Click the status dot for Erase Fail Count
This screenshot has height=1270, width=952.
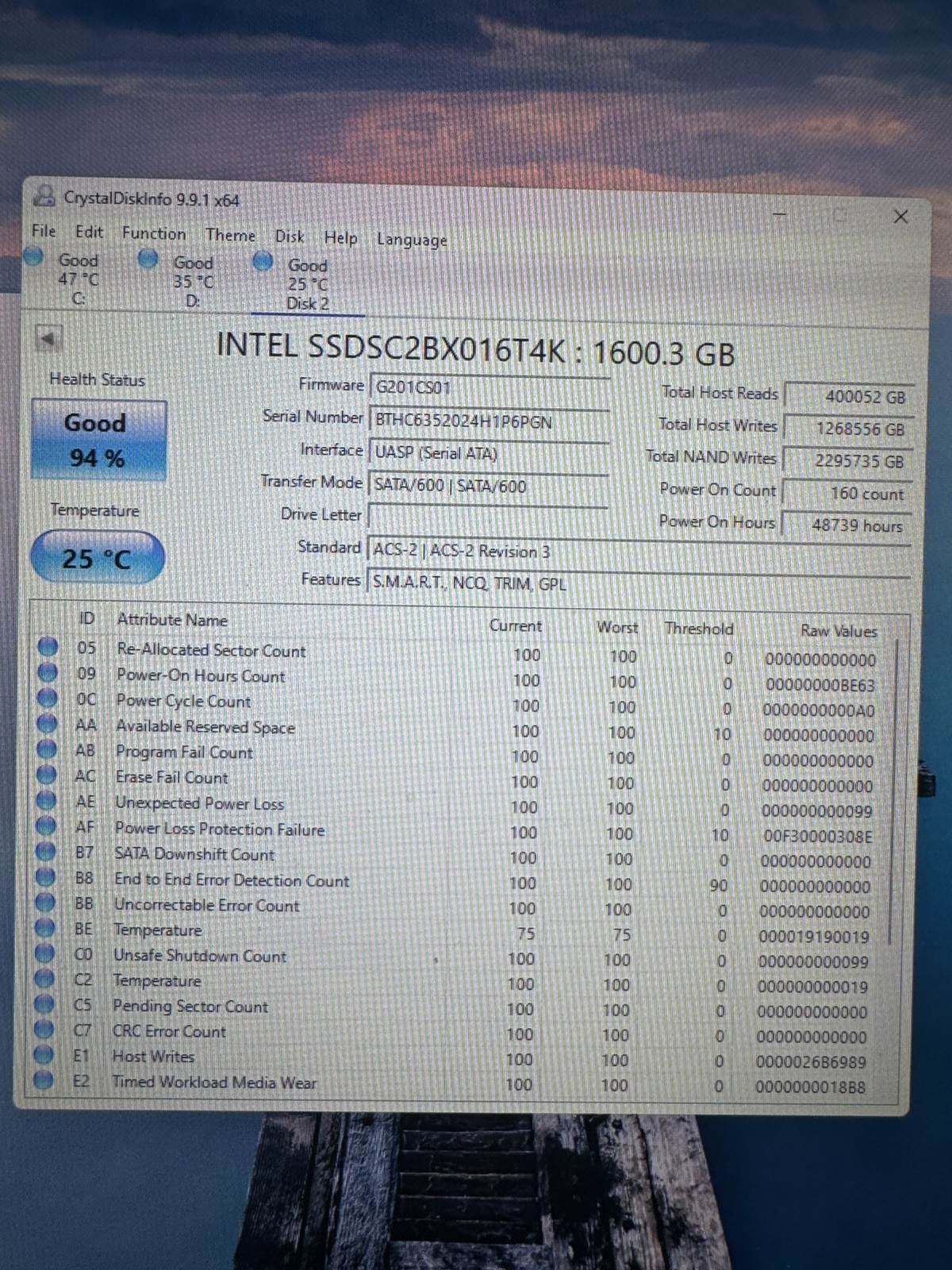(x=47, y=774)
